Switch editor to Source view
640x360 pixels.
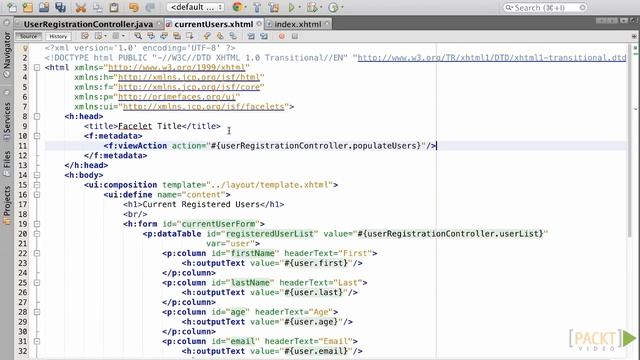(29, 36)
